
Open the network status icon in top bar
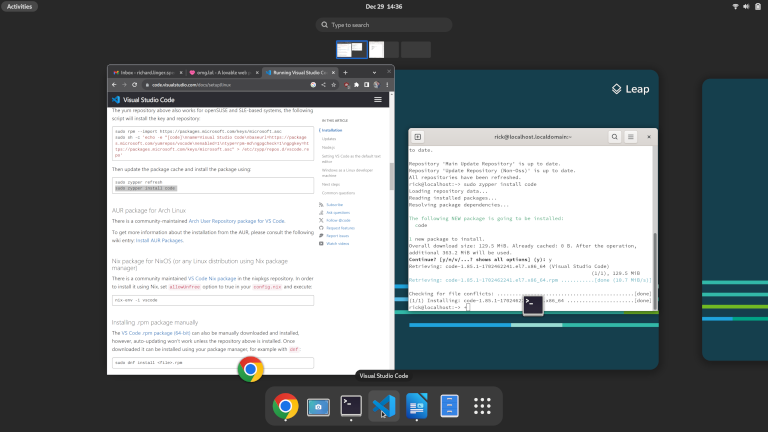[735, 6]
